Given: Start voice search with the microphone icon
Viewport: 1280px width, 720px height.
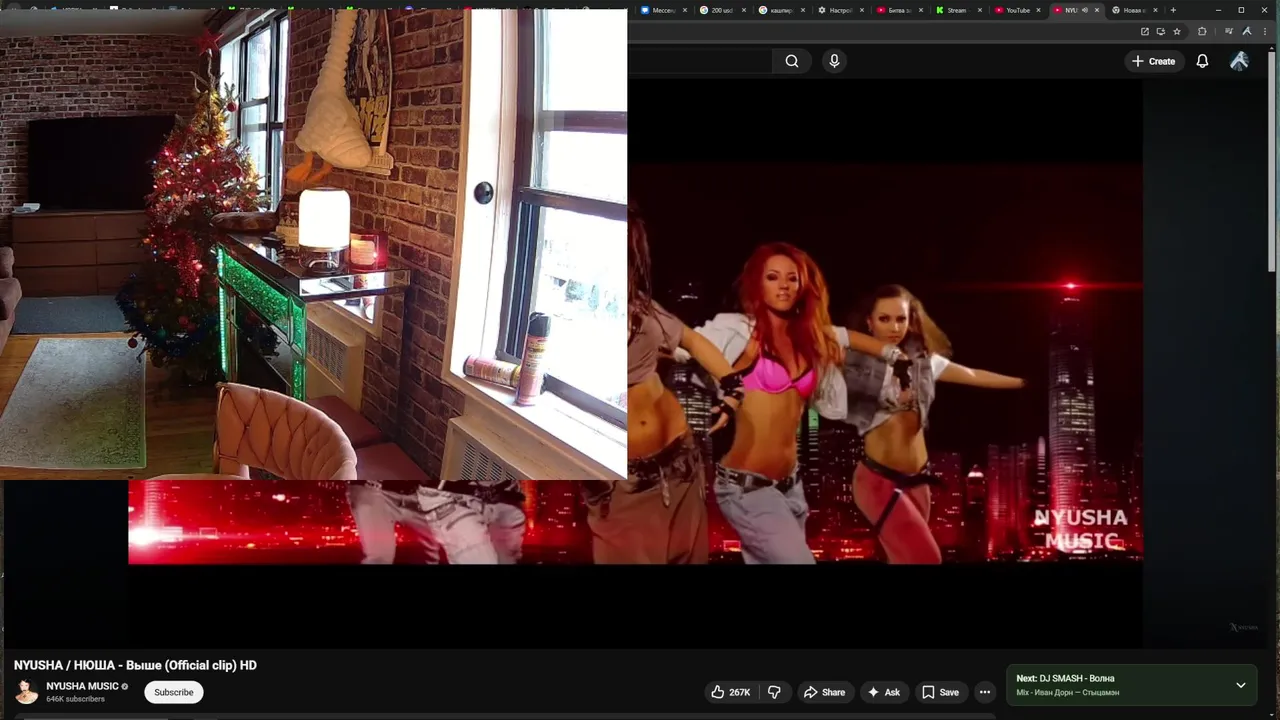Looking at the screenshot, I should tap(834, 61).
